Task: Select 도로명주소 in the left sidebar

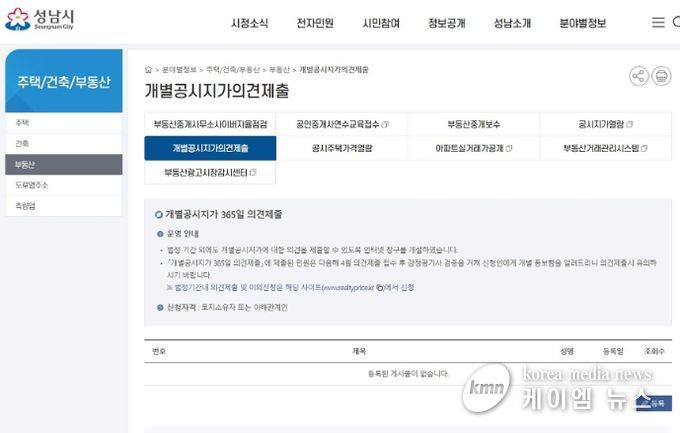Action: coord(64,185)
